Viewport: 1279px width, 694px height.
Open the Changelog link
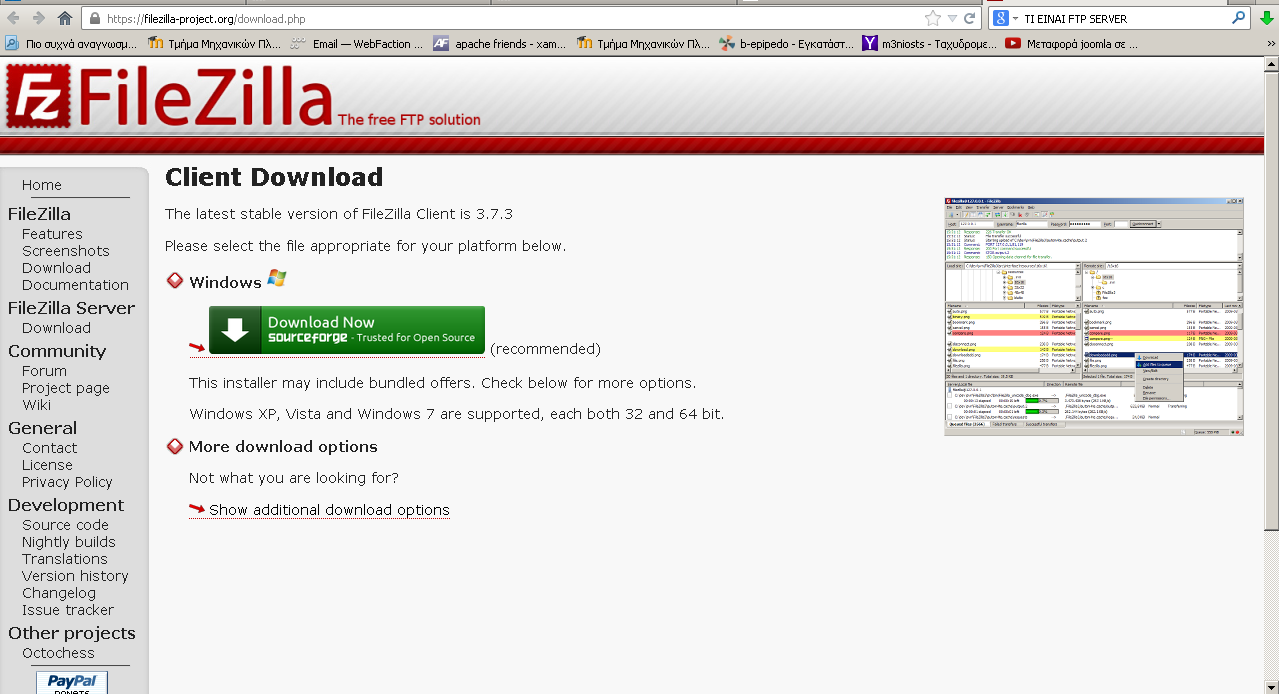click(59, 593)
